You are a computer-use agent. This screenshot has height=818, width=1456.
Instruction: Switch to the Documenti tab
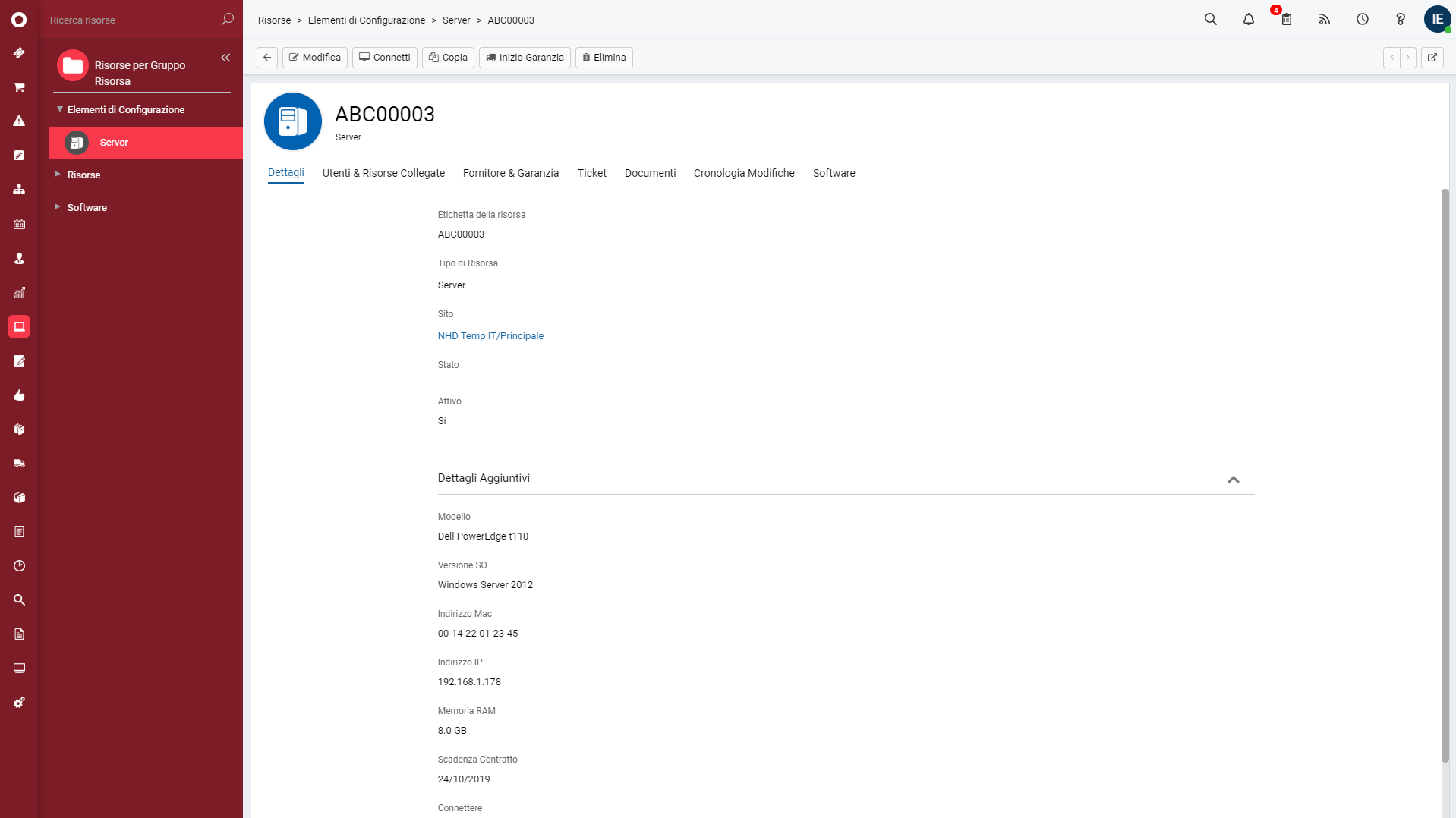650,173
